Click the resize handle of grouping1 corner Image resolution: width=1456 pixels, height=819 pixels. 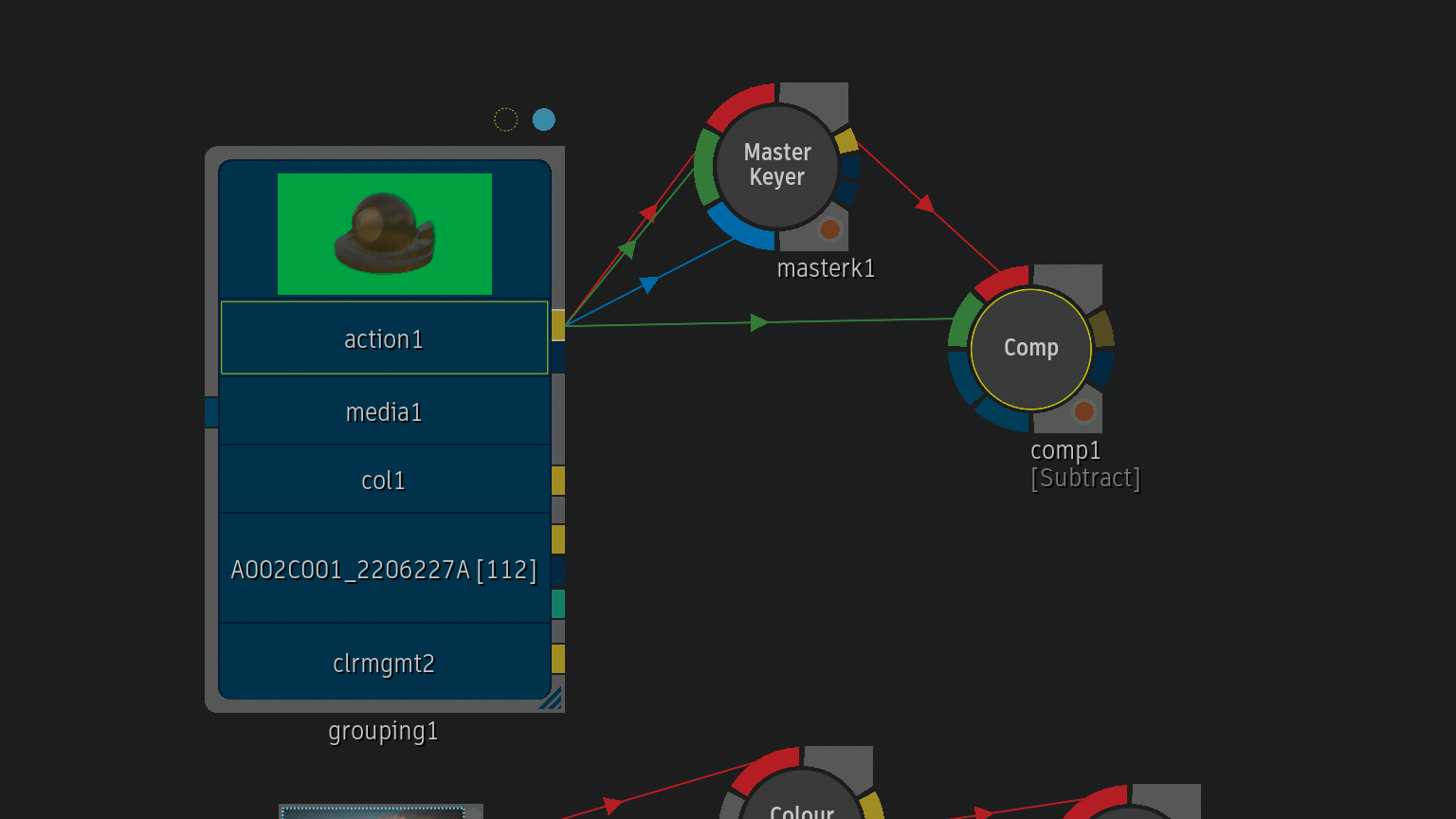(x=551, y=699)
